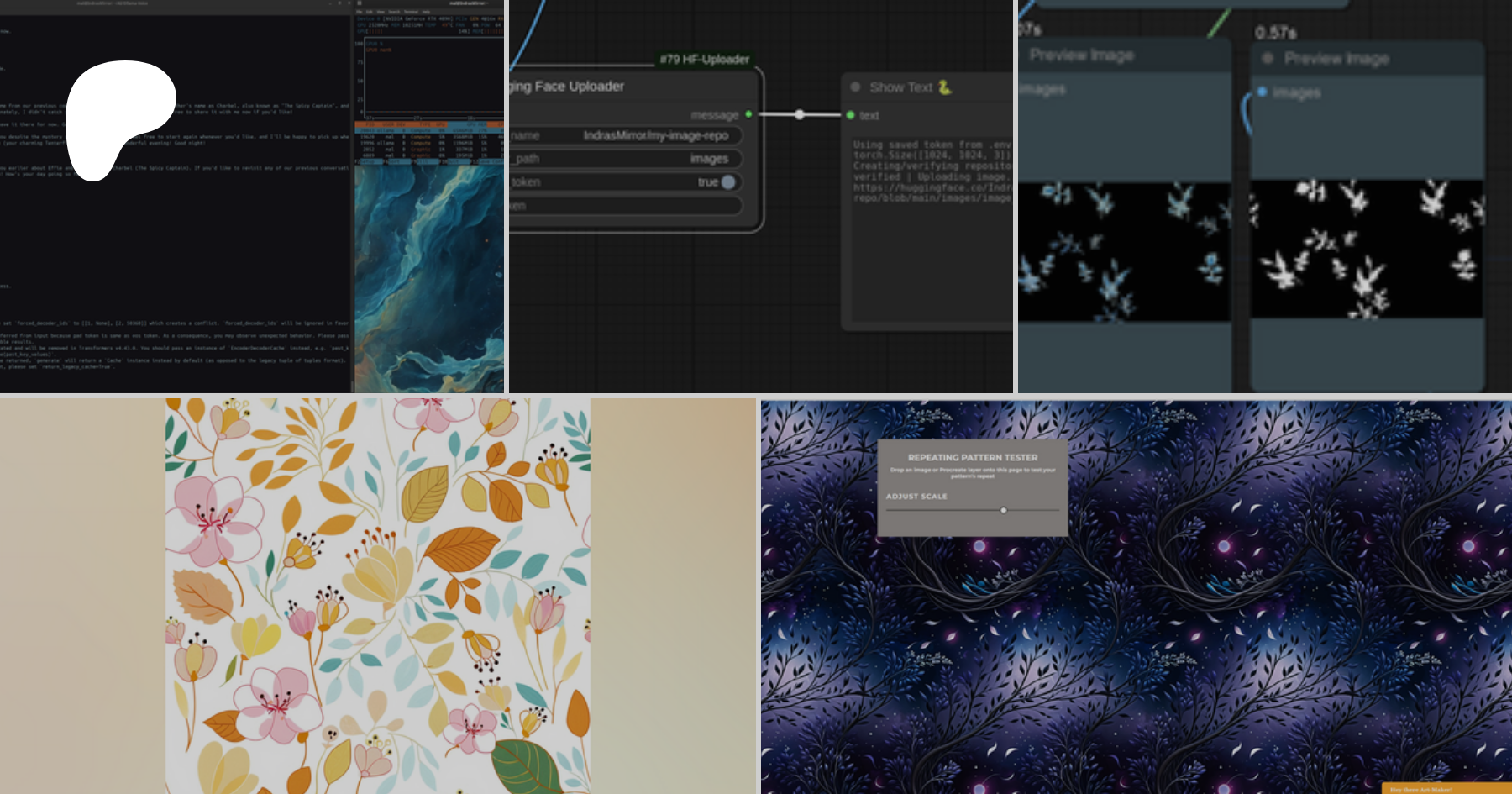Image resolution: width=1512 pixels, height=794 pixels.
Task: Select the right white floral mask preview
Action: 1365,249
